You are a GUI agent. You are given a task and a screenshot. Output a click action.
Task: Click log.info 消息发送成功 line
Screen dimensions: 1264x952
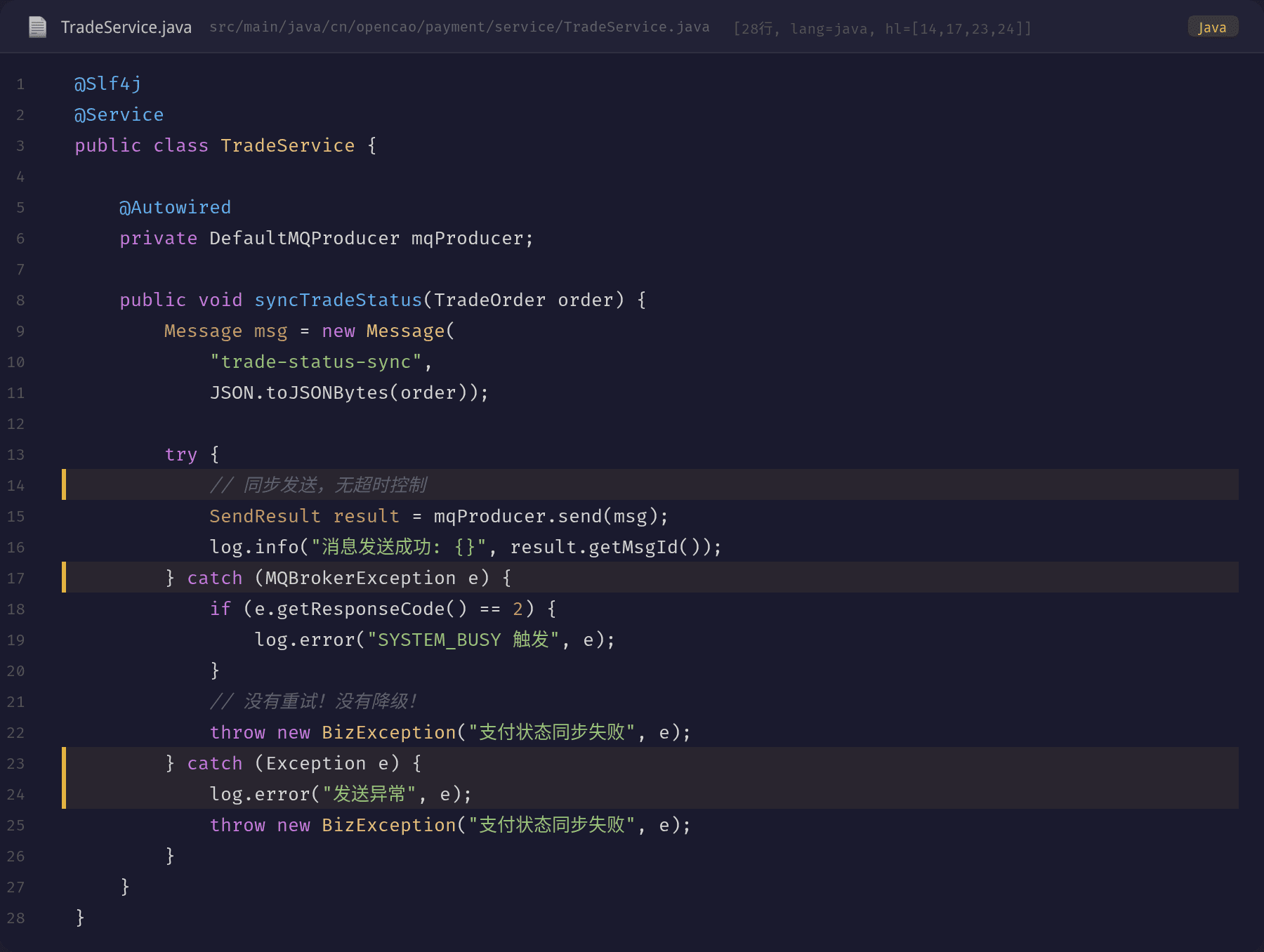(x=466, y=548)
